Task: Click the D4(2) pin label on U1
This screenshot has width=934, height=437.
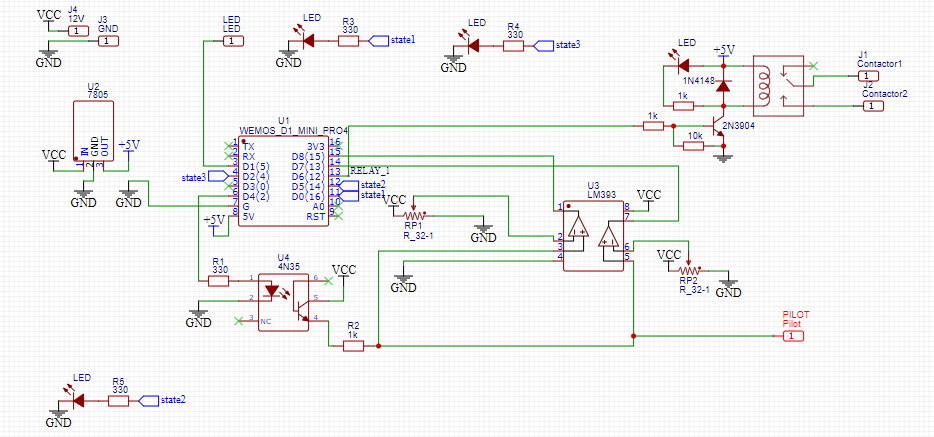Action: point(257,196)
